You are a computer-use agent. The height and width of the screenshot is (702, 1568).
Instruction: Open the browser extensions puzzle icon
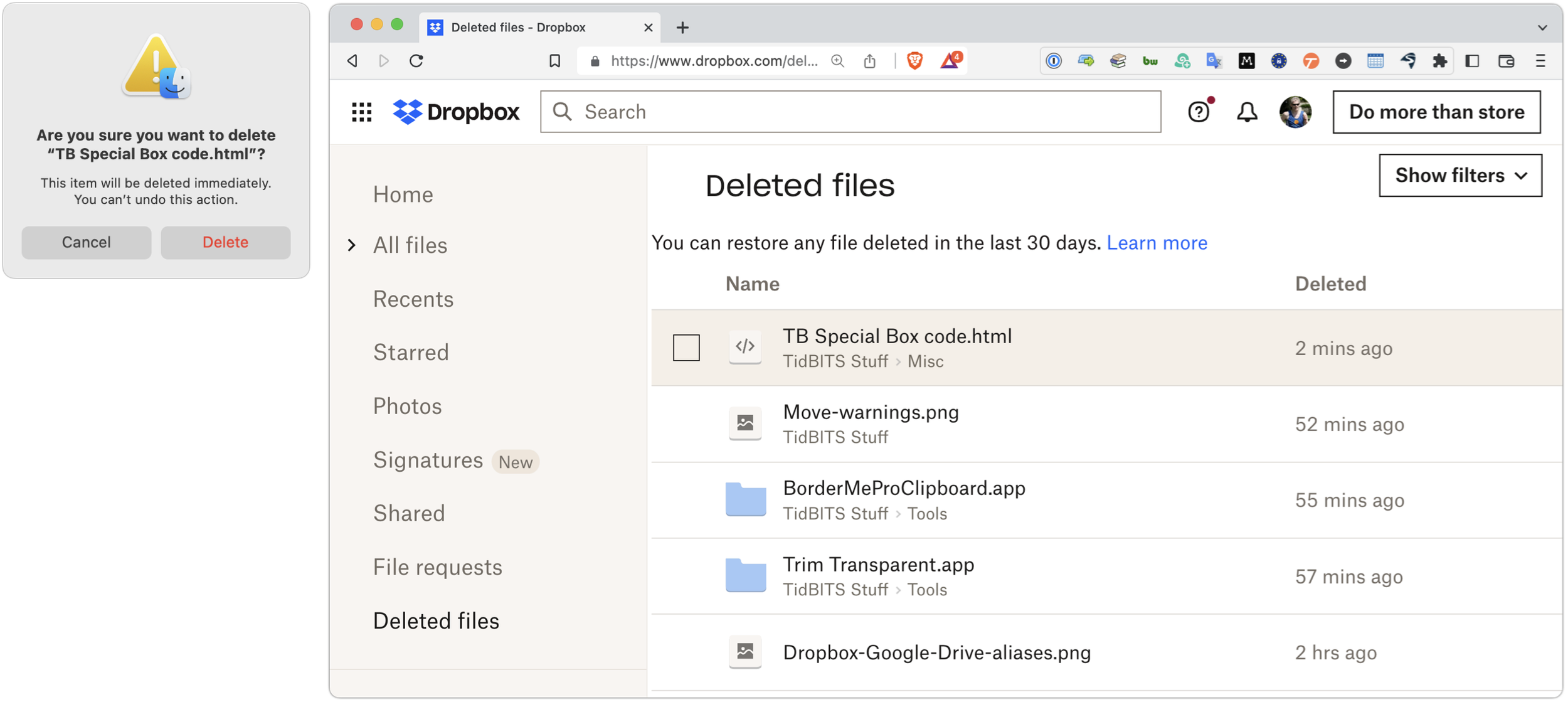pos(1439,61)
